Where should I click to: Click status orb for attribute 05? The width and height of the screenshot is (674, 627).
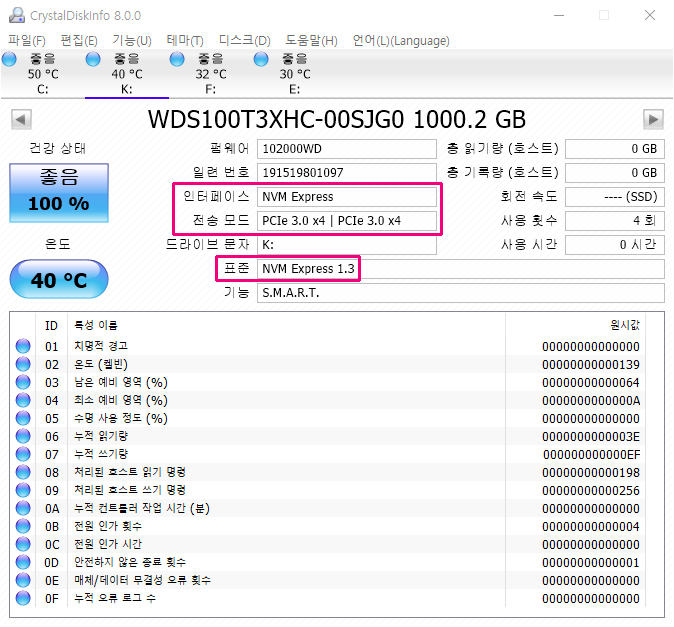[23, 418]
